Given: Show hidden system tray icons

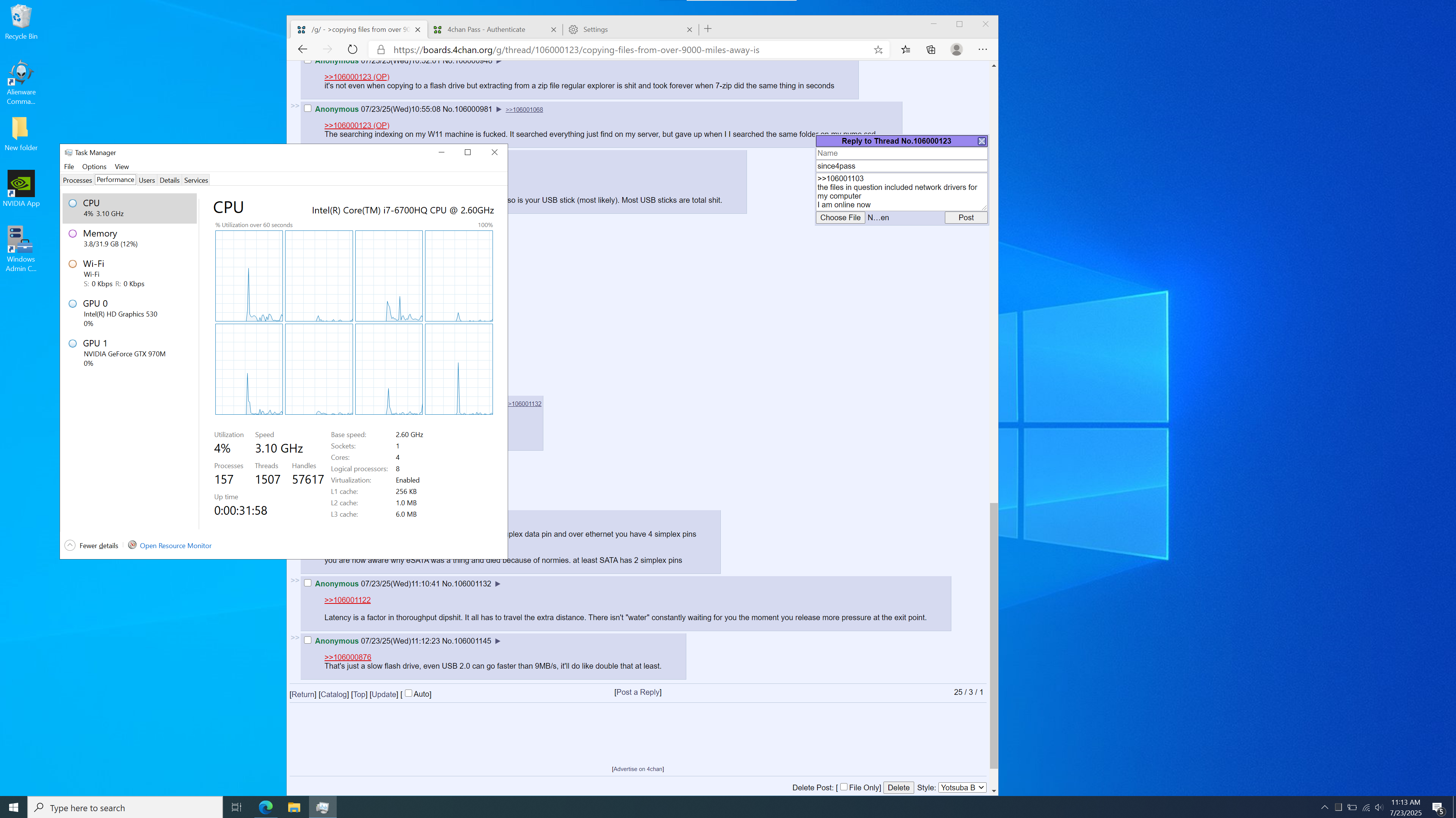Looking at the screenshot, I should coord(1324,807).
